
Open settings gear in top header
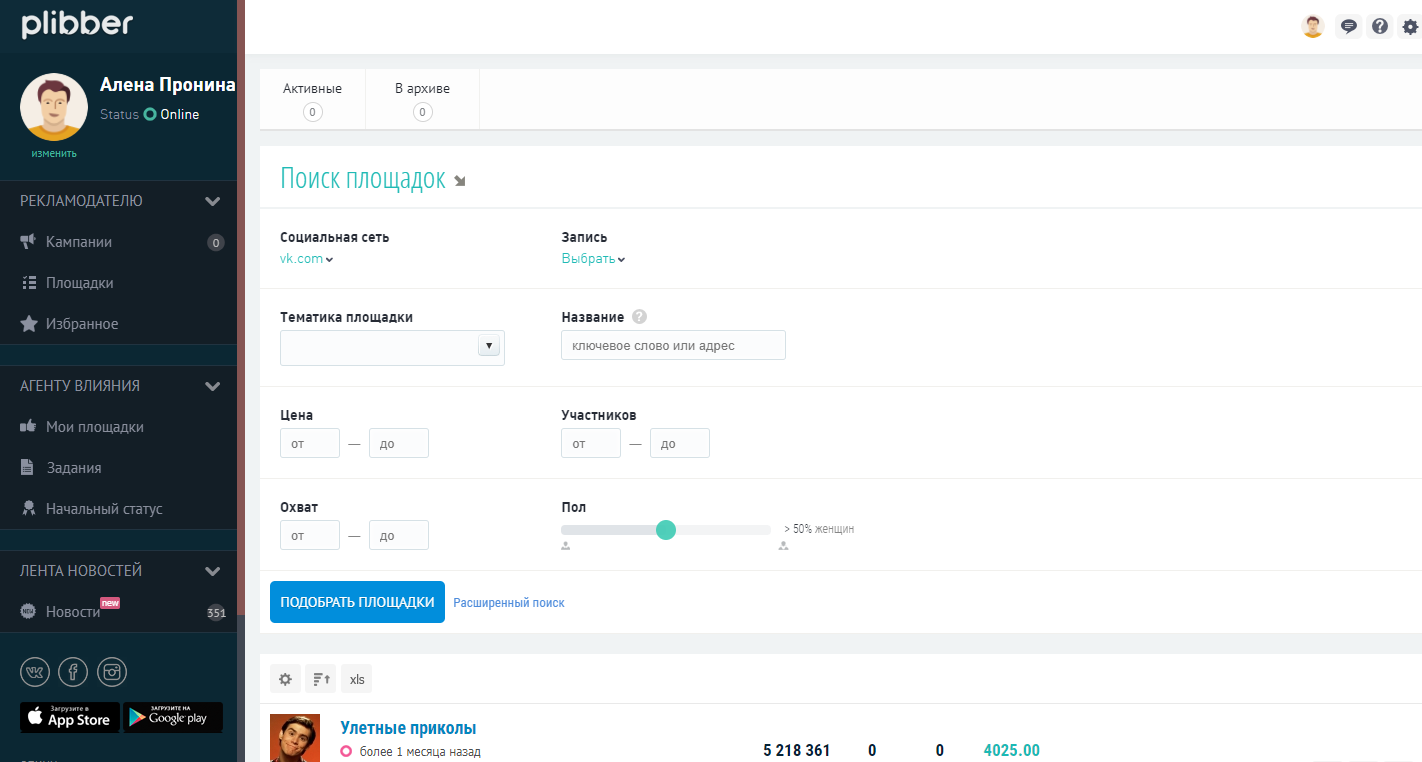click(1410, 27)
